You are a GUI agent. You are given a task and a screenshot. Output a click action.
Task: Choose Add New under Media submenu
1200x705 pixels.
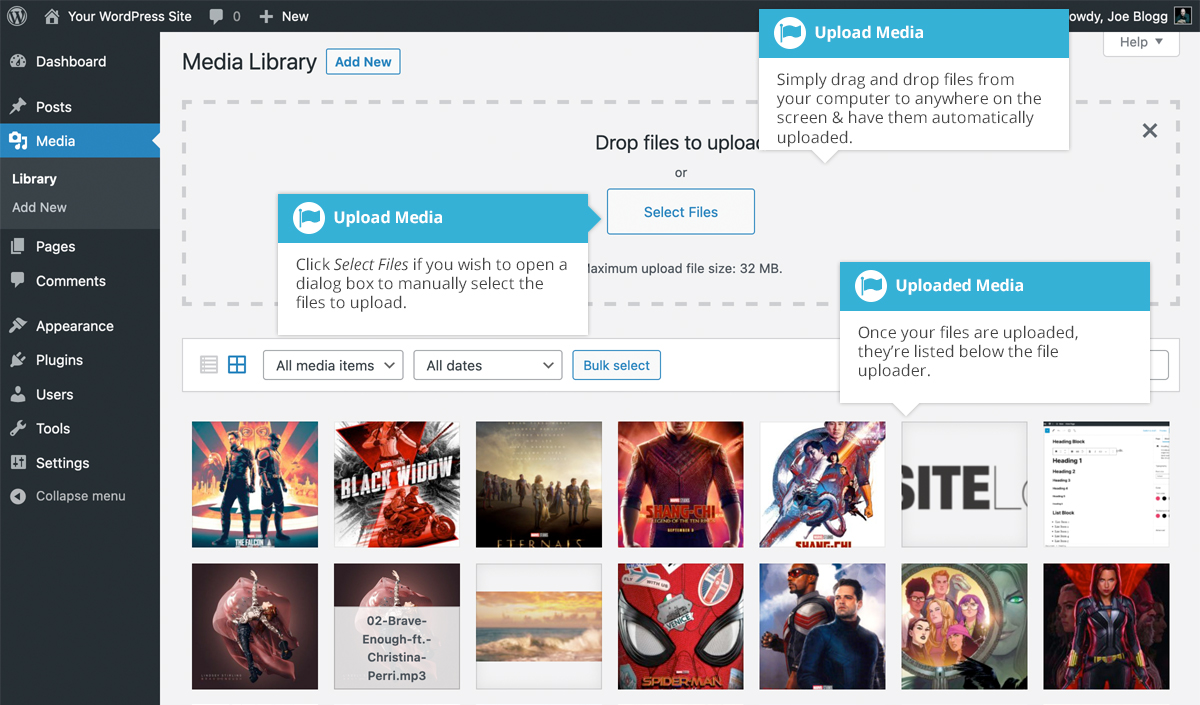(x=39, y=207)
